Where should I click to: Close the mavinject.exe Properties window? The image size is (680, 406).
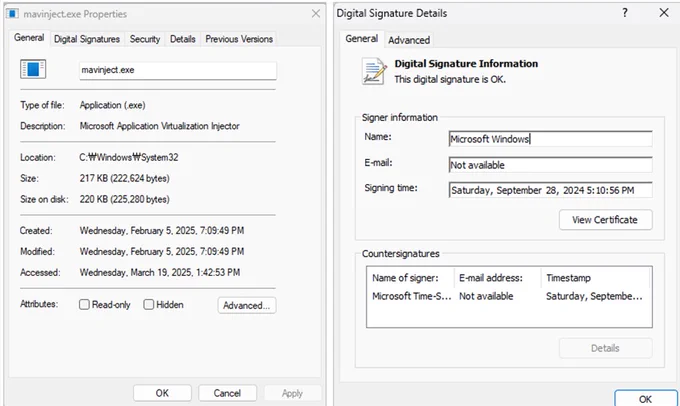(x=316, y=13)
